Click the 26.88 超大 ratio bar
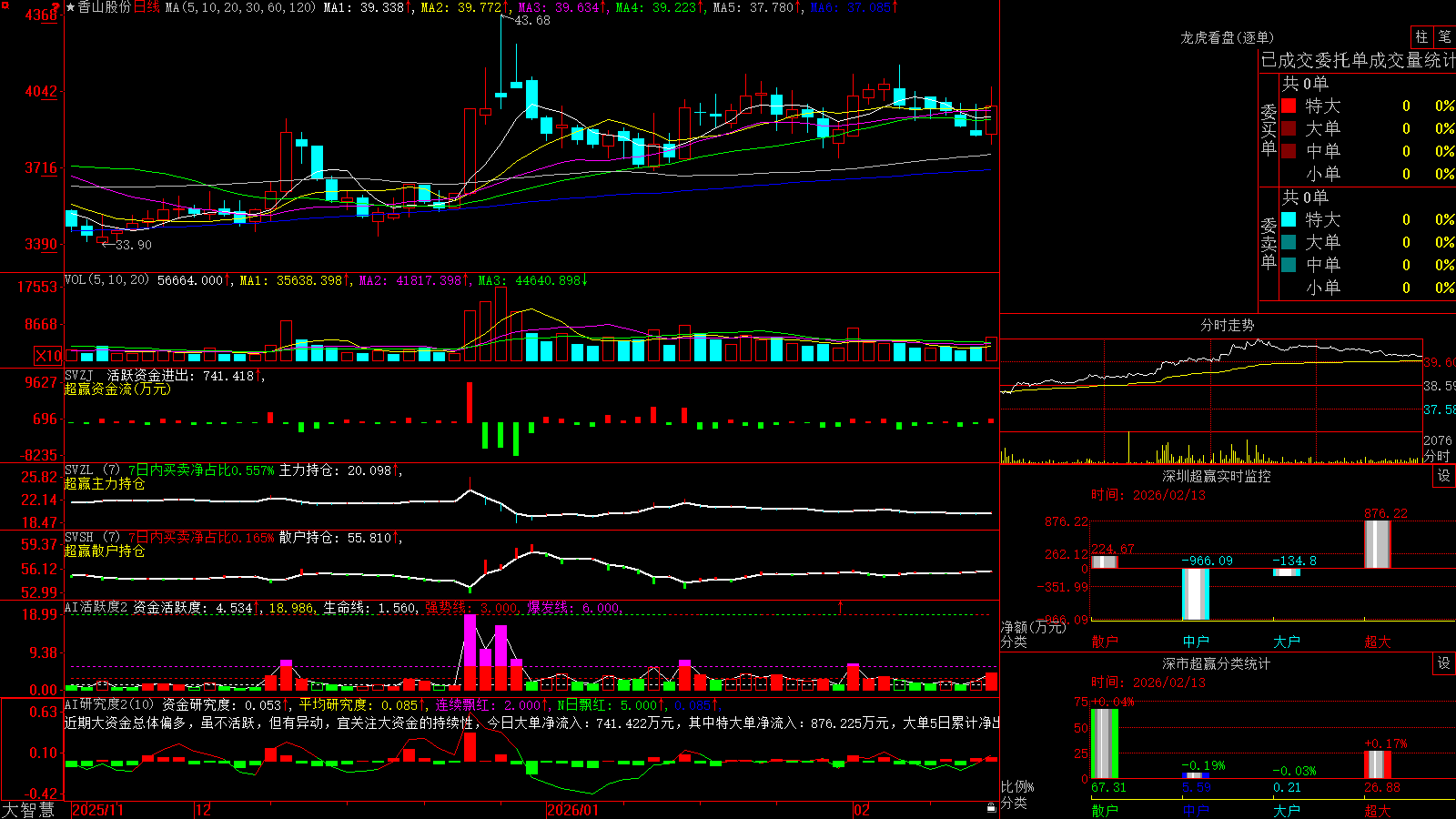 pos(1378,764)
